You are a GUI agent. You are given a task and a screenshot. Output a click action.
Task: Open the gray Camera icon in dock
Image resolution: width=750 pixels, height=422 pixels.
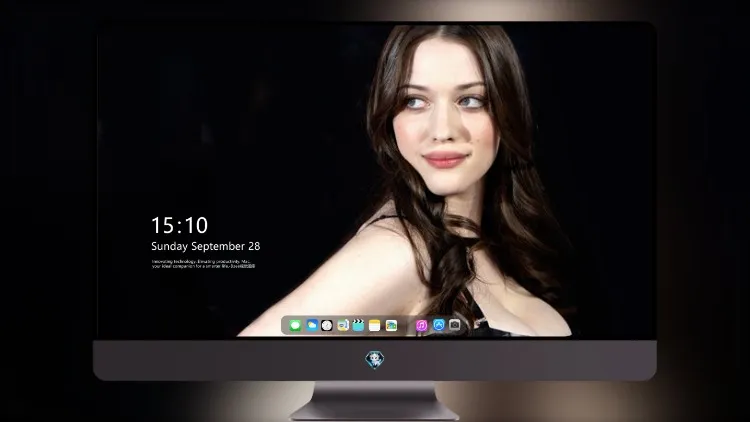coord(455,325)
